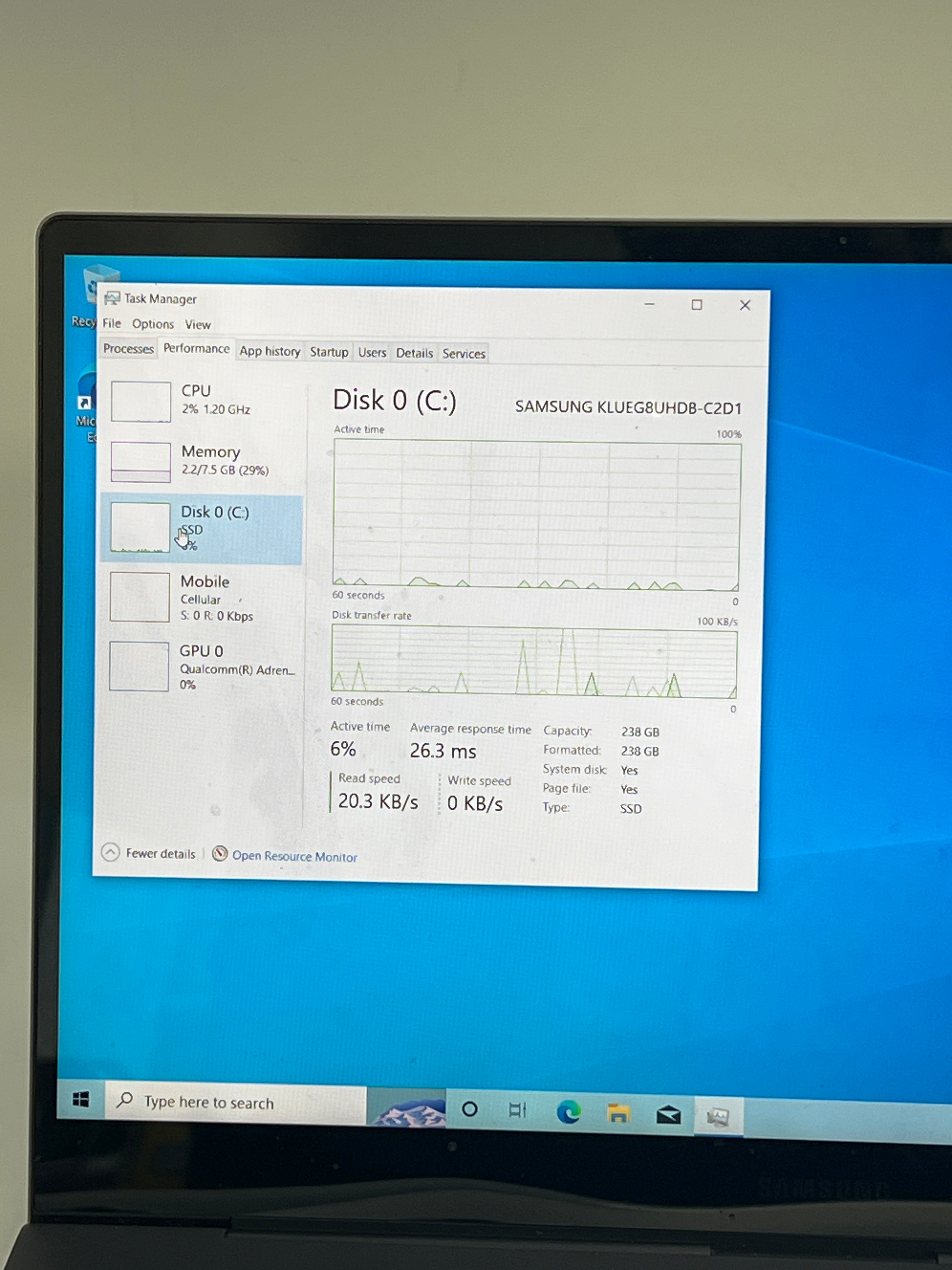Viewport: 952px width, 1270px height.
Task: Click the Task Manager taskbar icon
Action: click(x=718, y=1117)
